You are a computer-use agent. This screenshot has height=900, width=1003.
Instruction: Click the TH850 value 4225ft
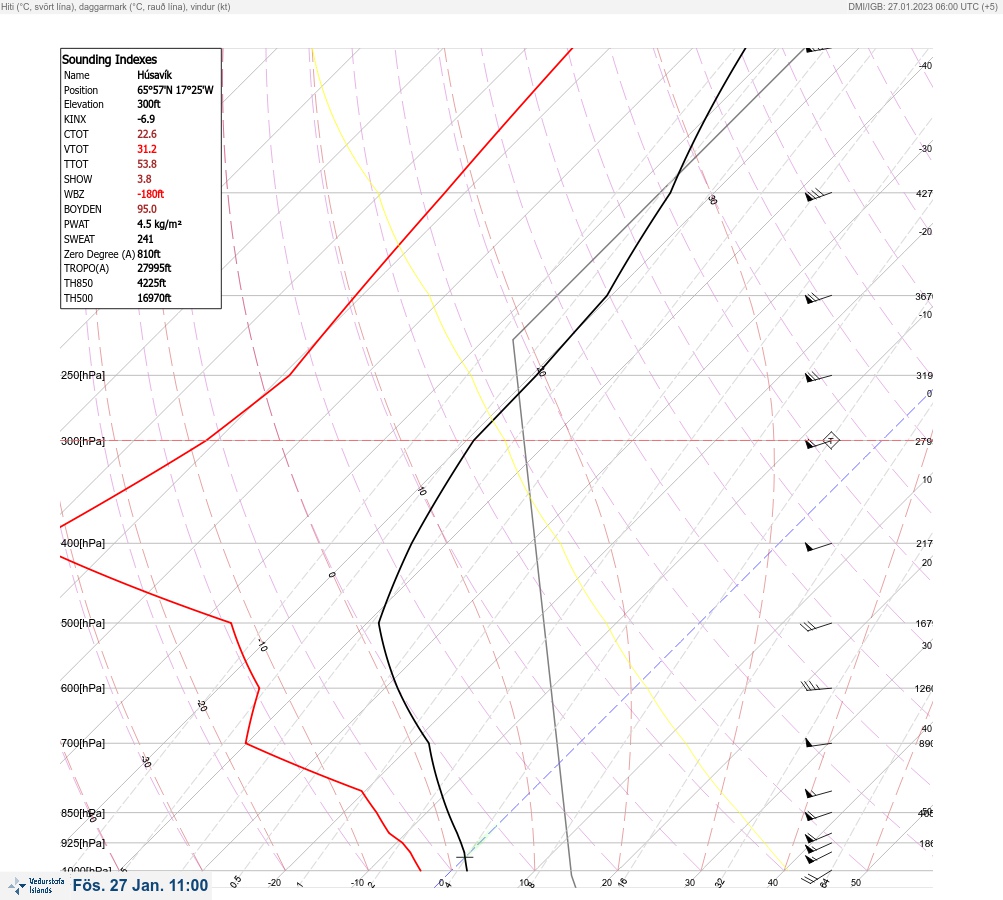tap(152, 283)
